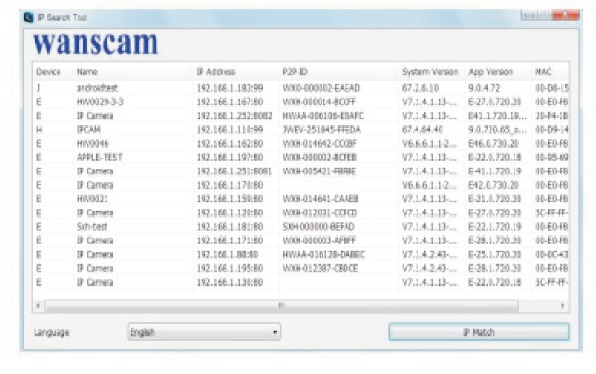Viewport: 596px width, 374px height.
Task: Click IP address 192.168.1.162:80
Action: 230,144
